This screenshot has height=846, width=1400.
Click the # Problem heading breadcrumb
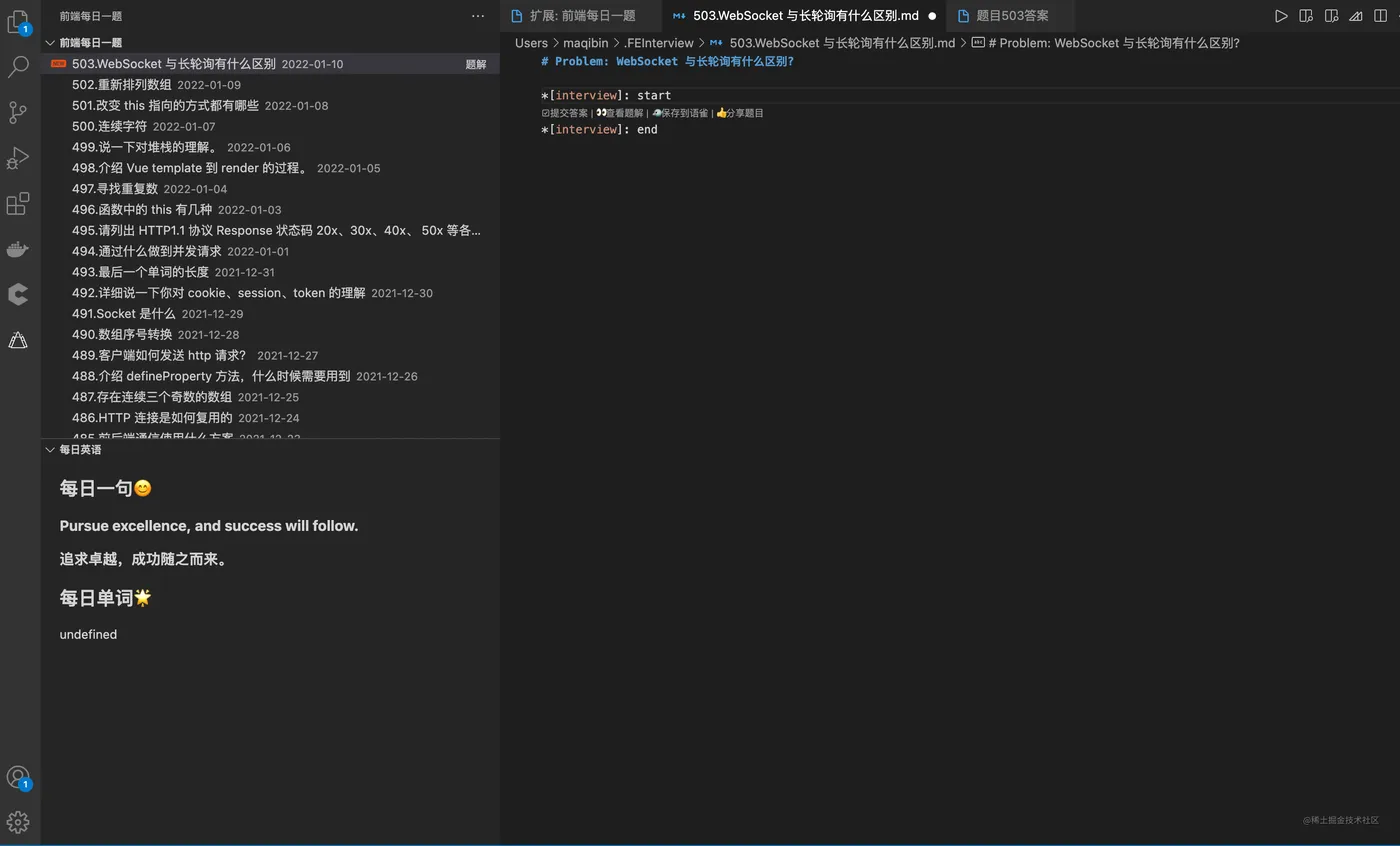[x=1105, y=43]
